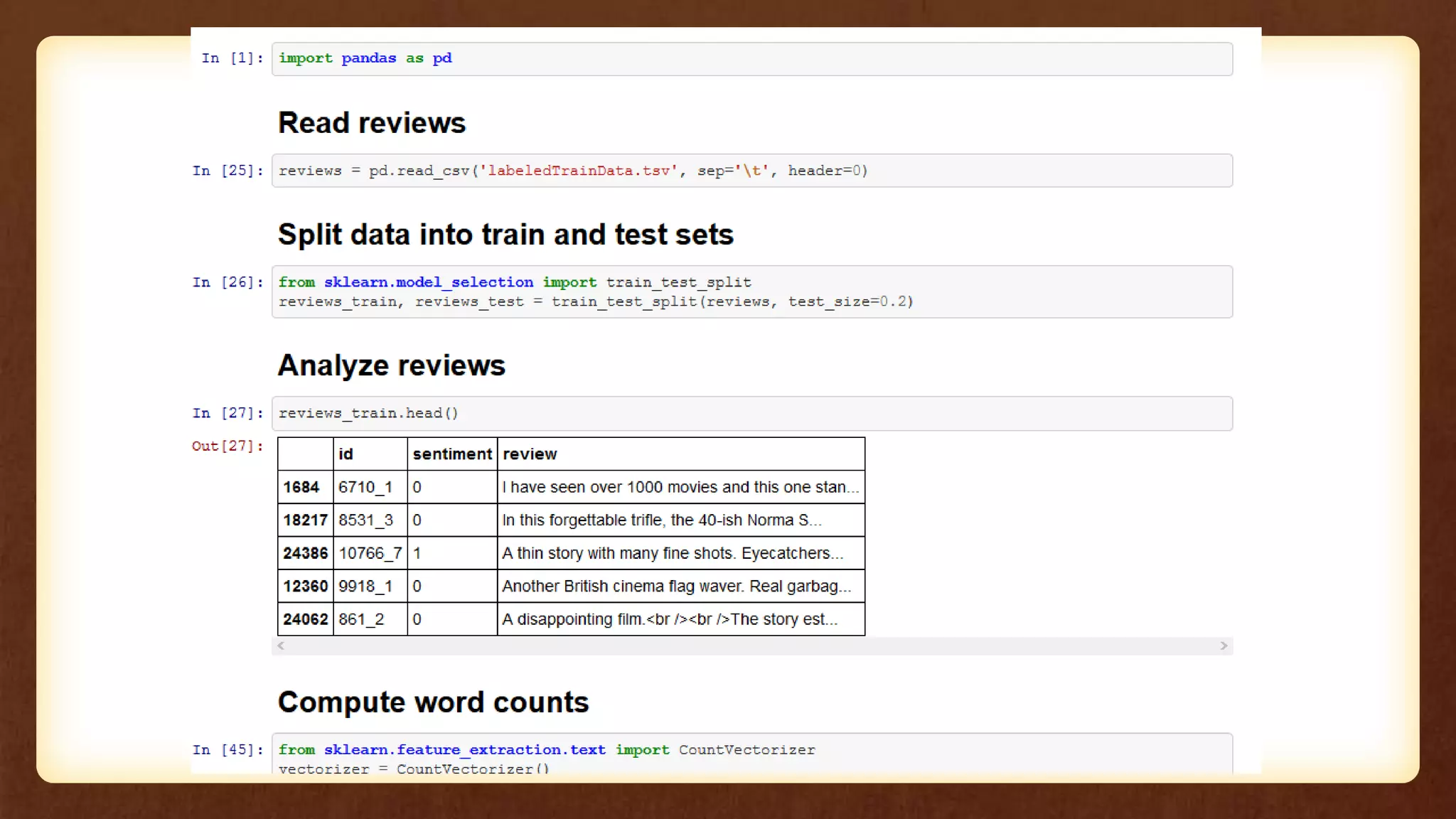Click the Out[27] output prompt label
The image size is (1456, 819).
click(x=227, y=446)
